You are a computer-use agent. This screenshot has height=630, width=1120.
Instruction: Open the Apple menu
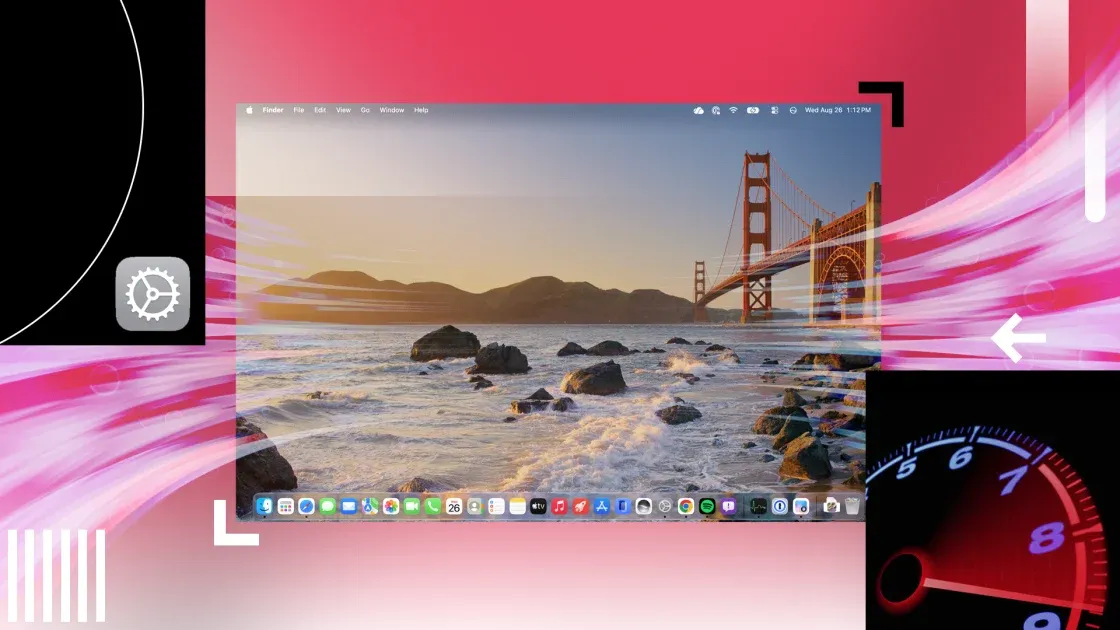(249, 110)
